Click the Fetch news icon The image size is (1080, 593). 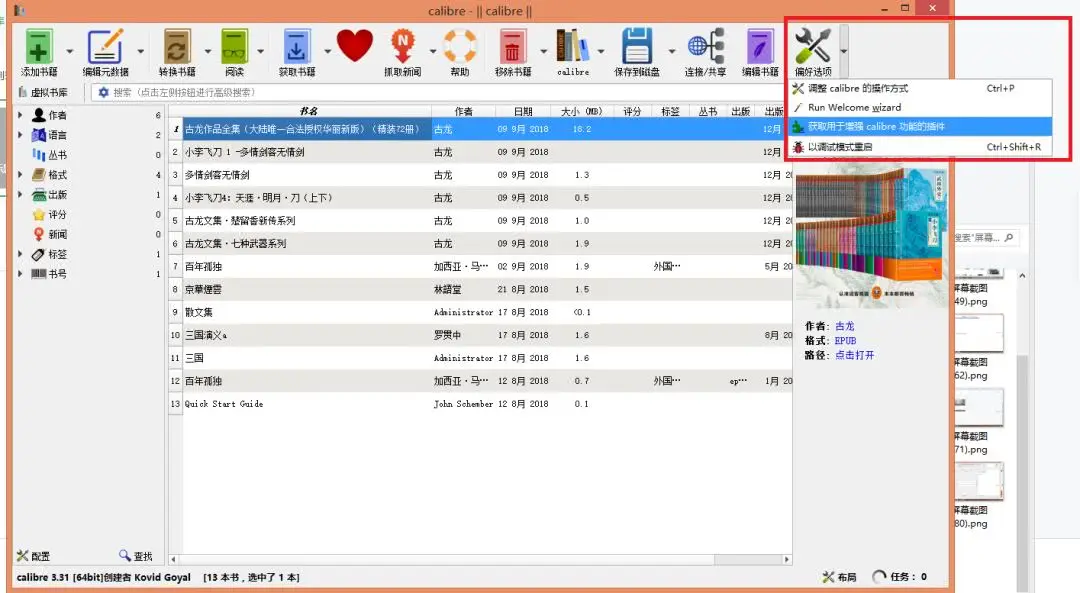tap(403, 47)
